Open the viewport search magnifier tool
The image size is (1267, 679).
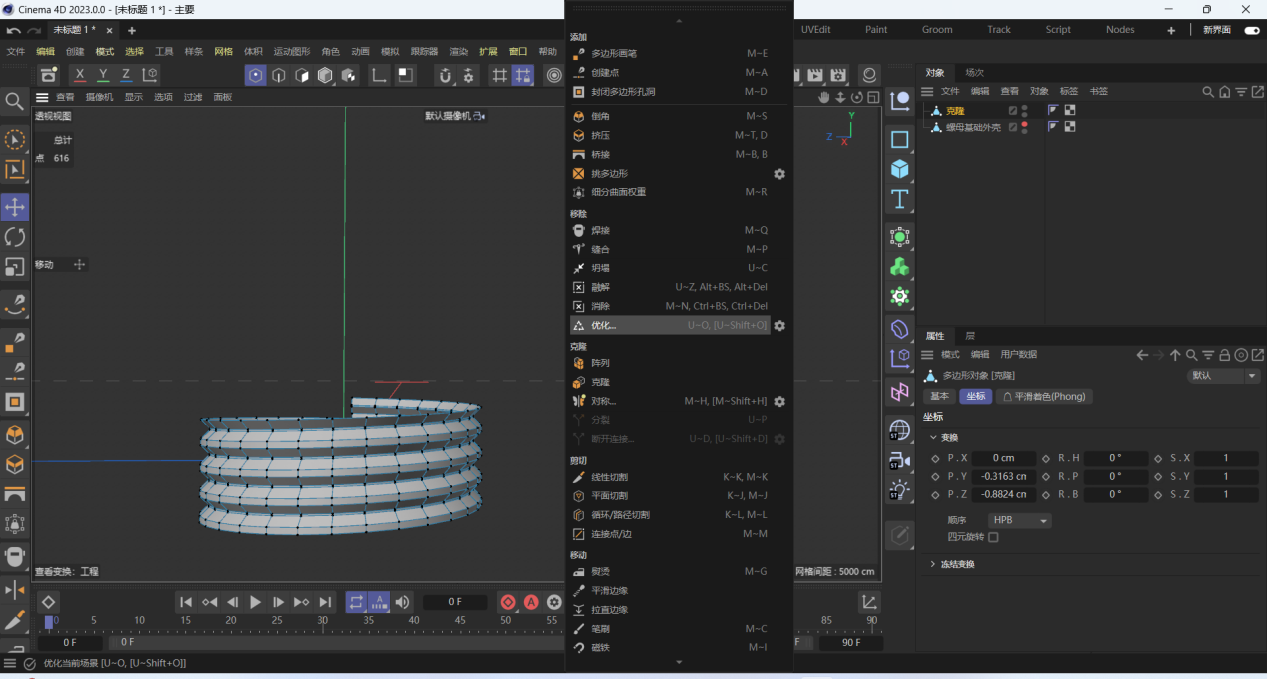(x=15, y=101)
